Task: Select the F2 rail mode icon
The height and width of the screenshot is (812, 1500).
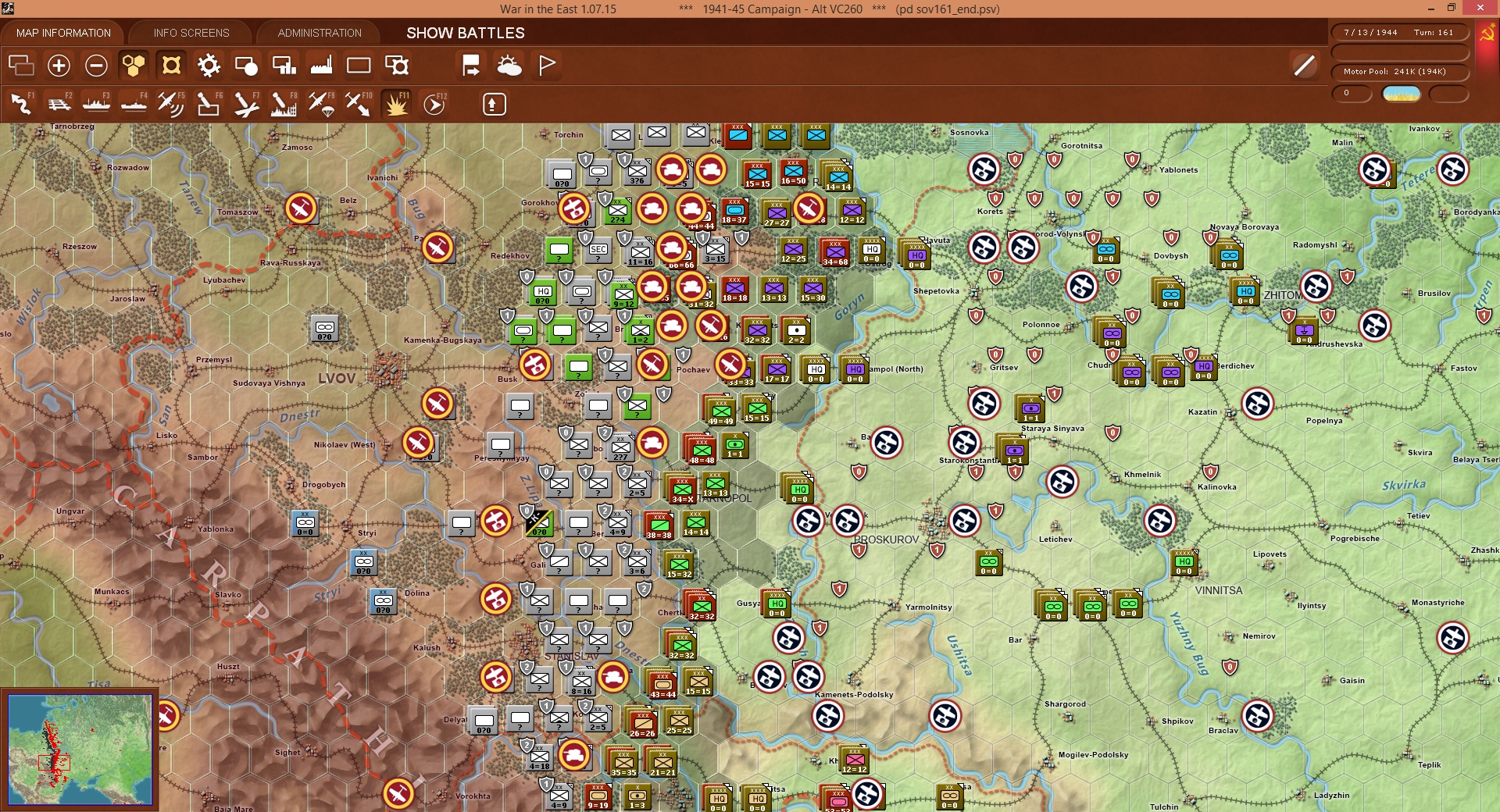Action: (59, 104)
